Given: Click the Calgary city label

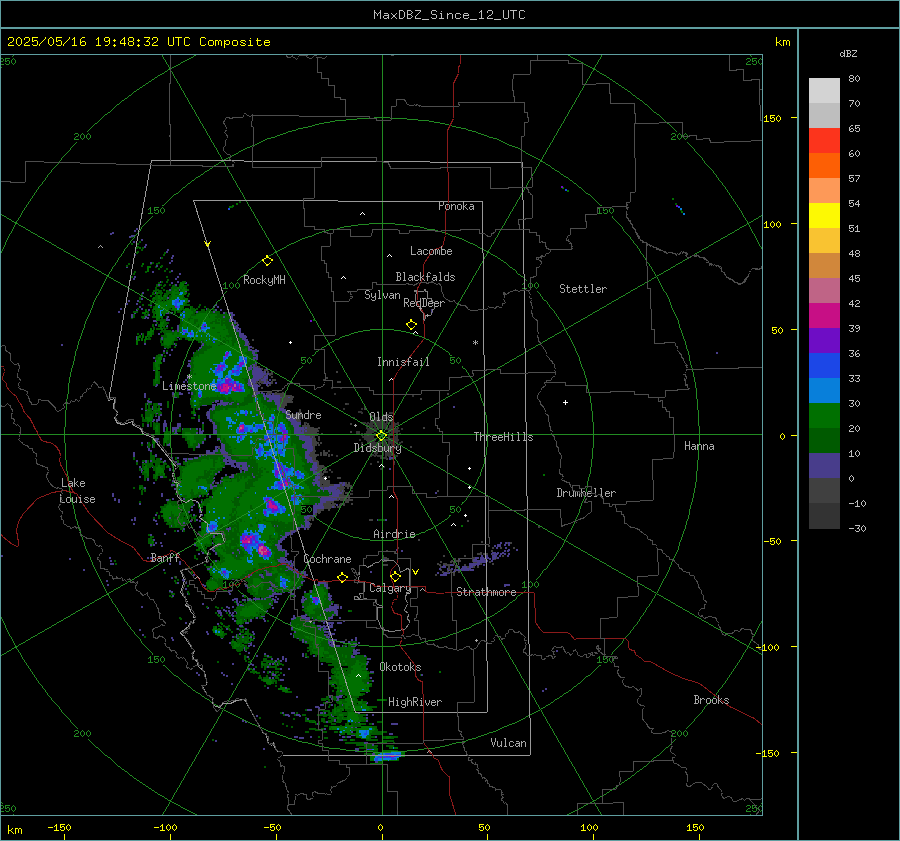Looking at the screenshot, I should point(390,588).
